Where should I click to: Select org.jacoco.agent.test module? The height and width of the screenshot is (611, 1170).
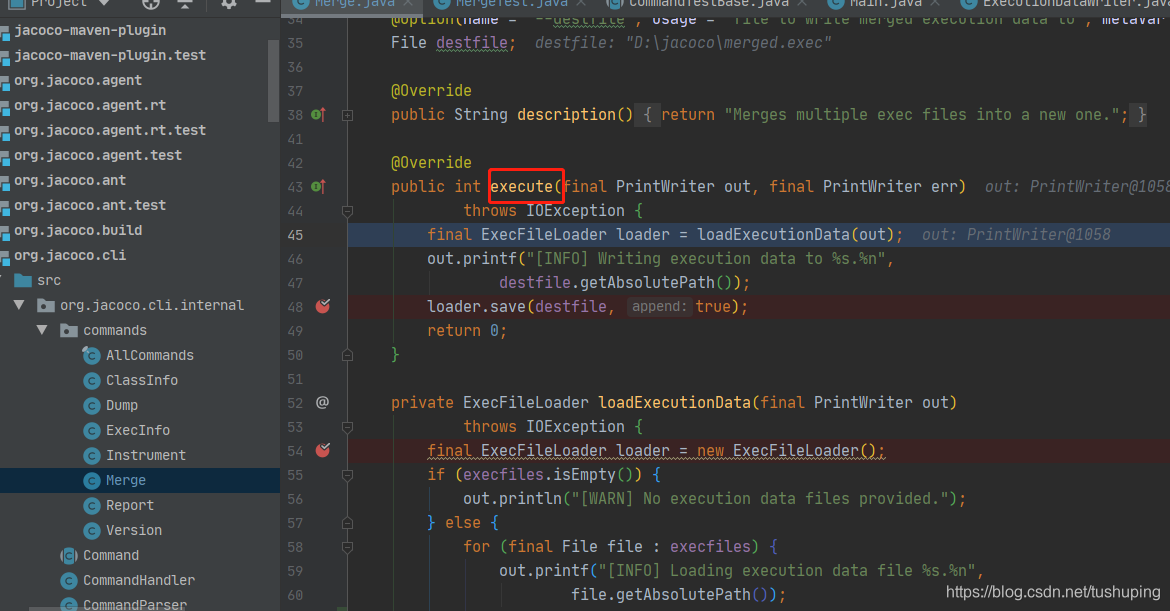(98, 155)
